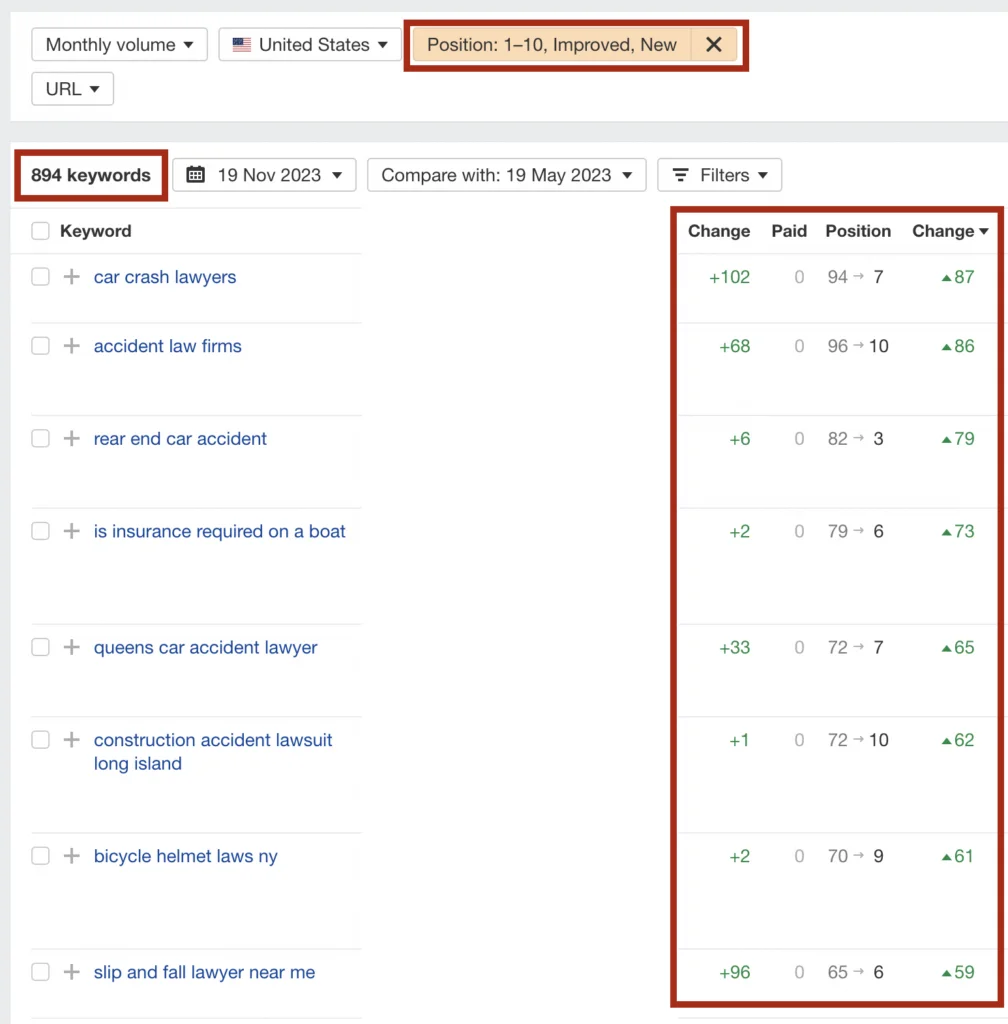Toggle the select-all Keyword header checkbox
The height and width of the screenshot is (1024, 1008).
[x=40, y=231]
